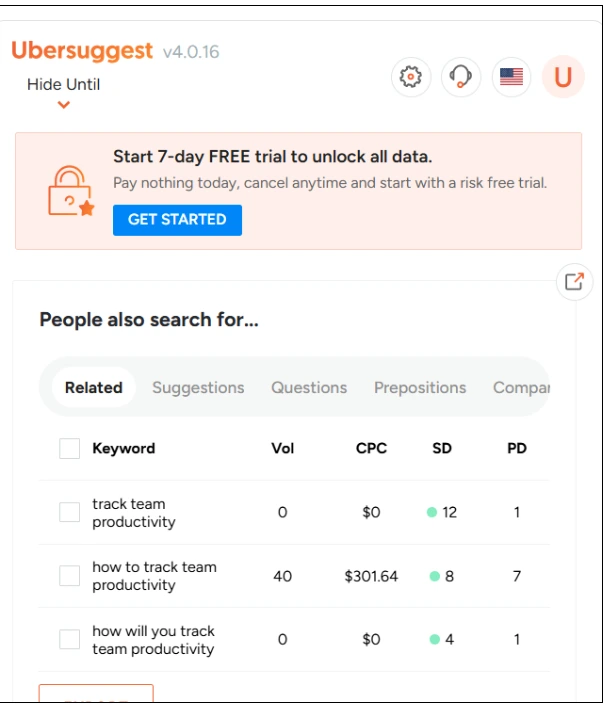This screenshot has height=706, width=607.
Task: Switch to the Suggestions tab
Action: [x=198, y=388]
